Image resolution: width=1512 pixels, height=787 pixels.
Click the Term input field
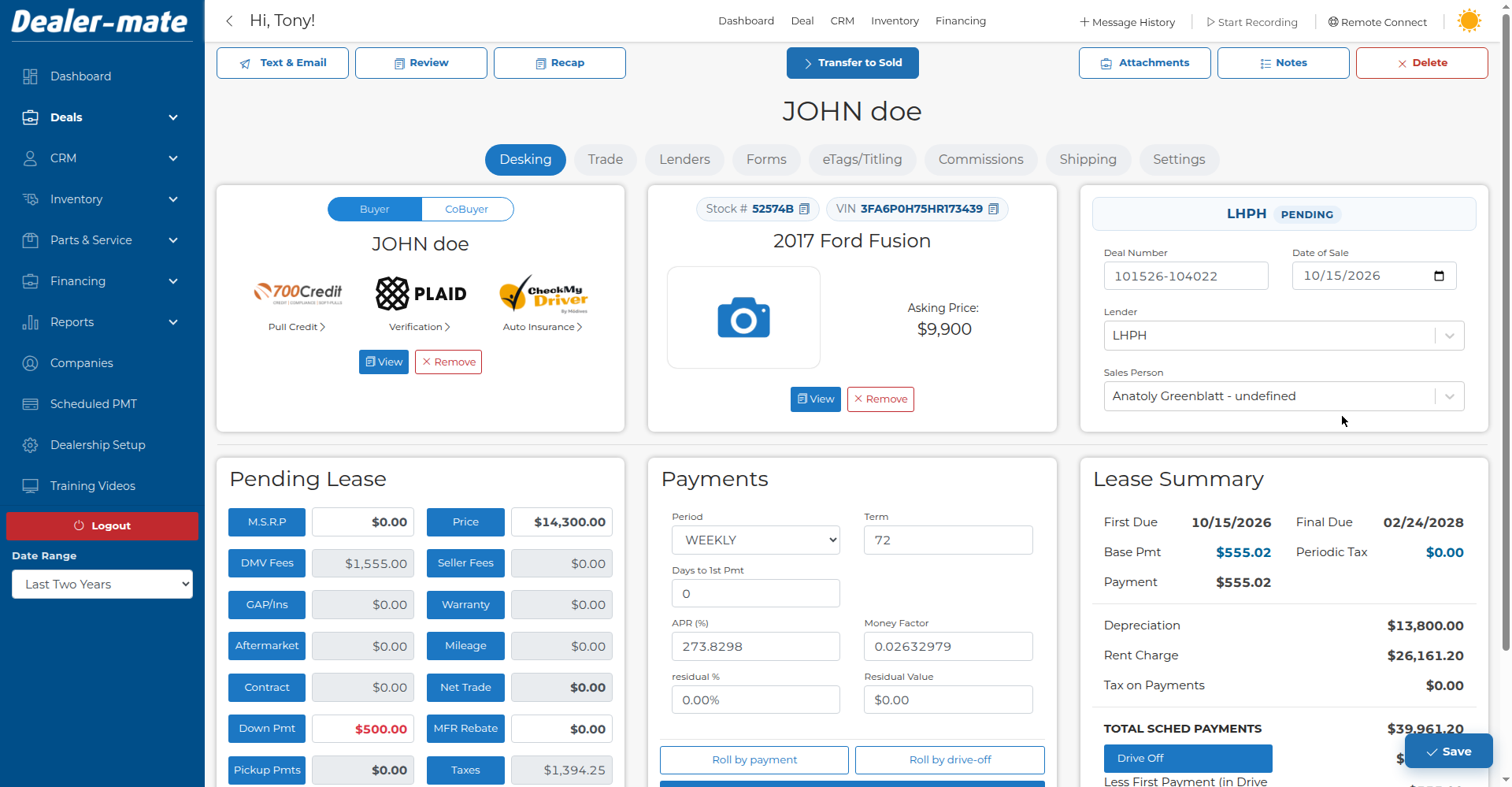(948, 540)
